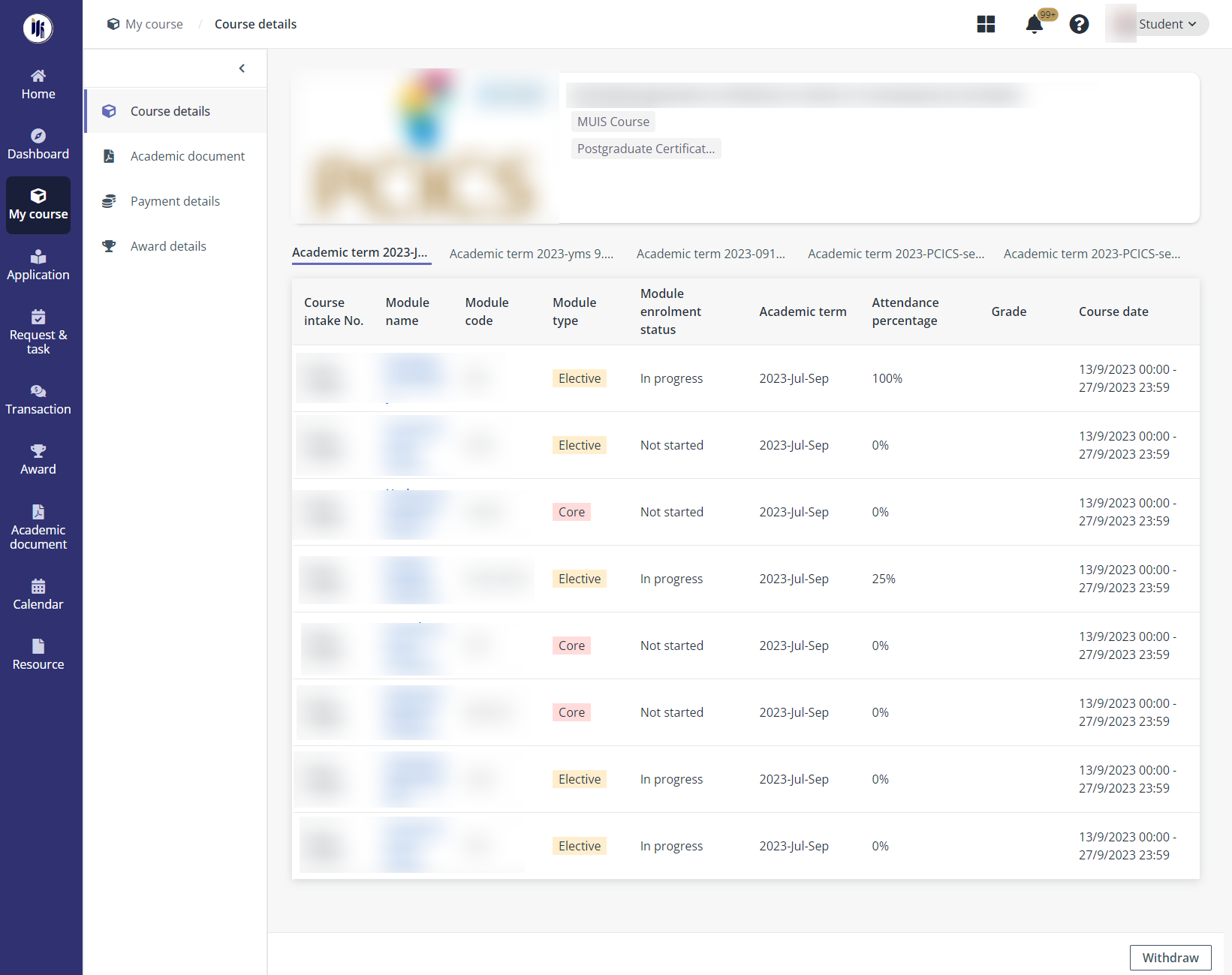
Task: Open the apps grid icon
Action: tap(986, 24)
